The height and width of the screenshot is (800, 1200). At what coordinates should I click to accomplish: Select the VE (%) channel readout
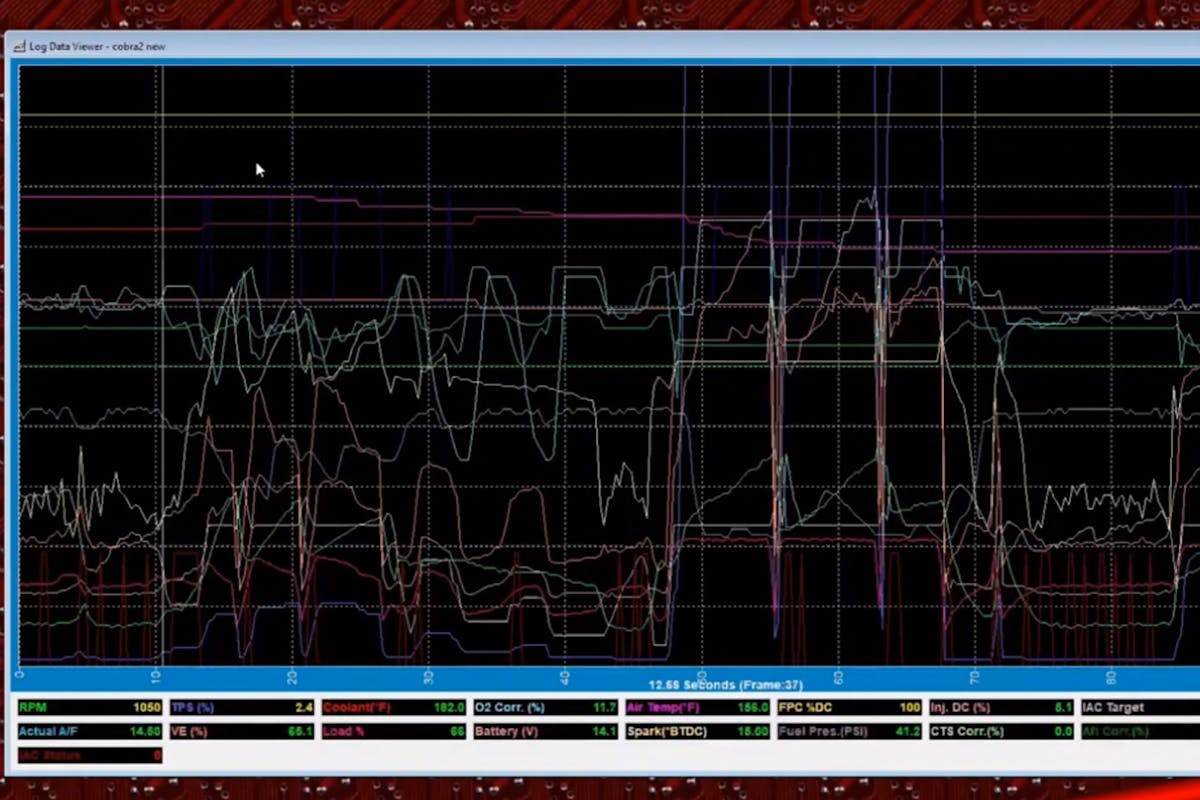click(x=241, y=731)
